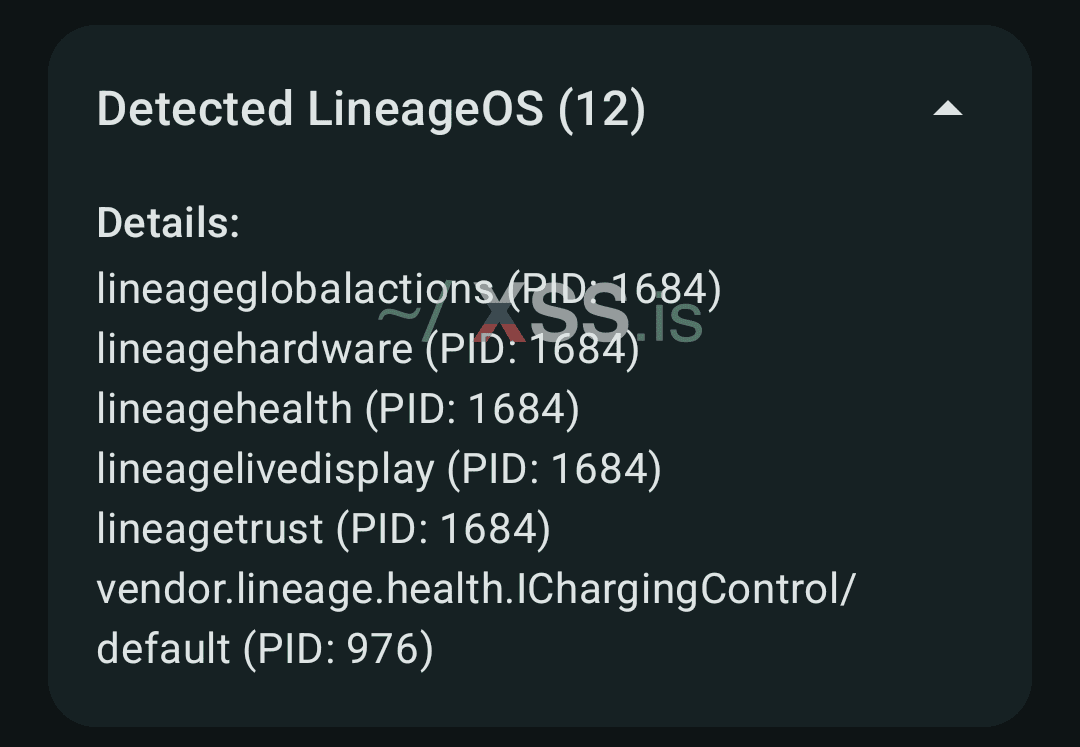Select the "Details:" label

coord(168,223)
